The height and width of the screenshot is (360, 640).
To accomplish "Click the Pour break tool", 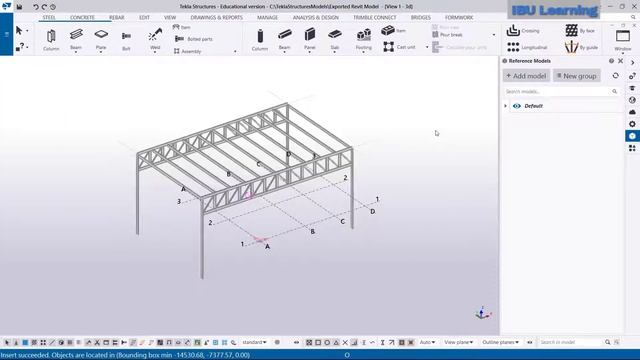I will 447,35.
